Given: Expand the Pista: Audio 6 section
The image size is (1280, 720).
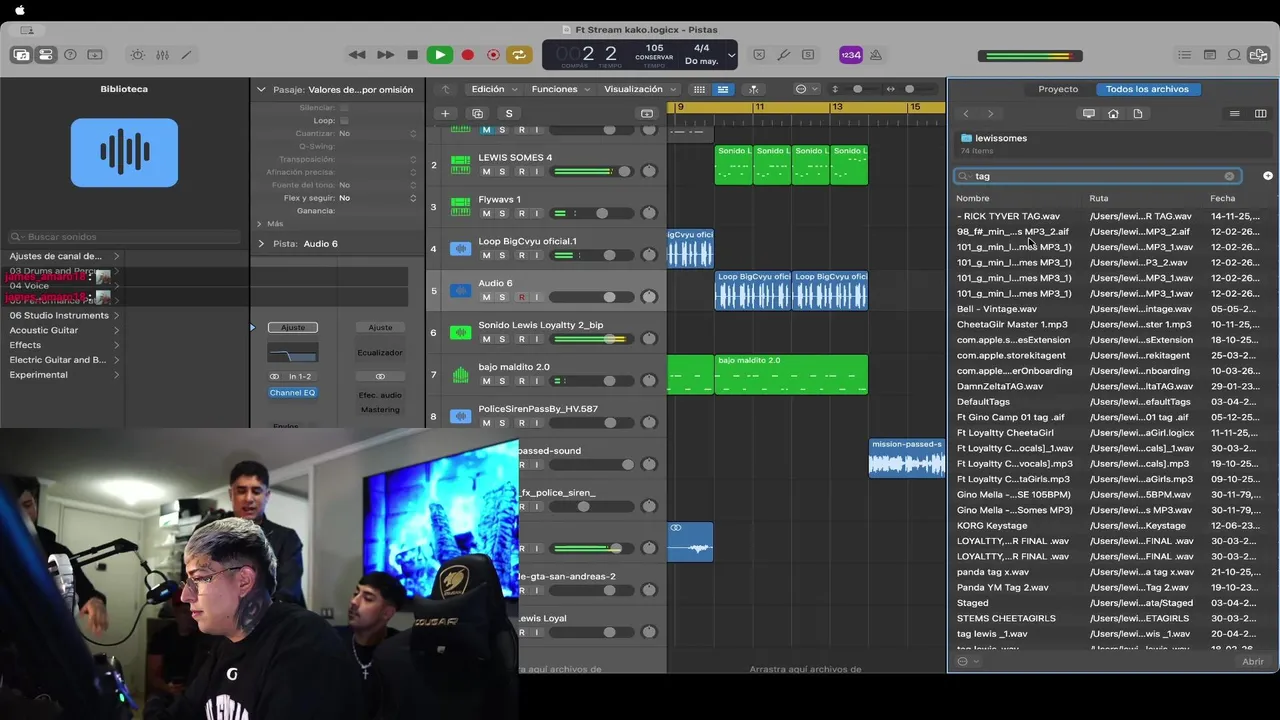Looking at the screenshot, I should [x=261, y=243].
